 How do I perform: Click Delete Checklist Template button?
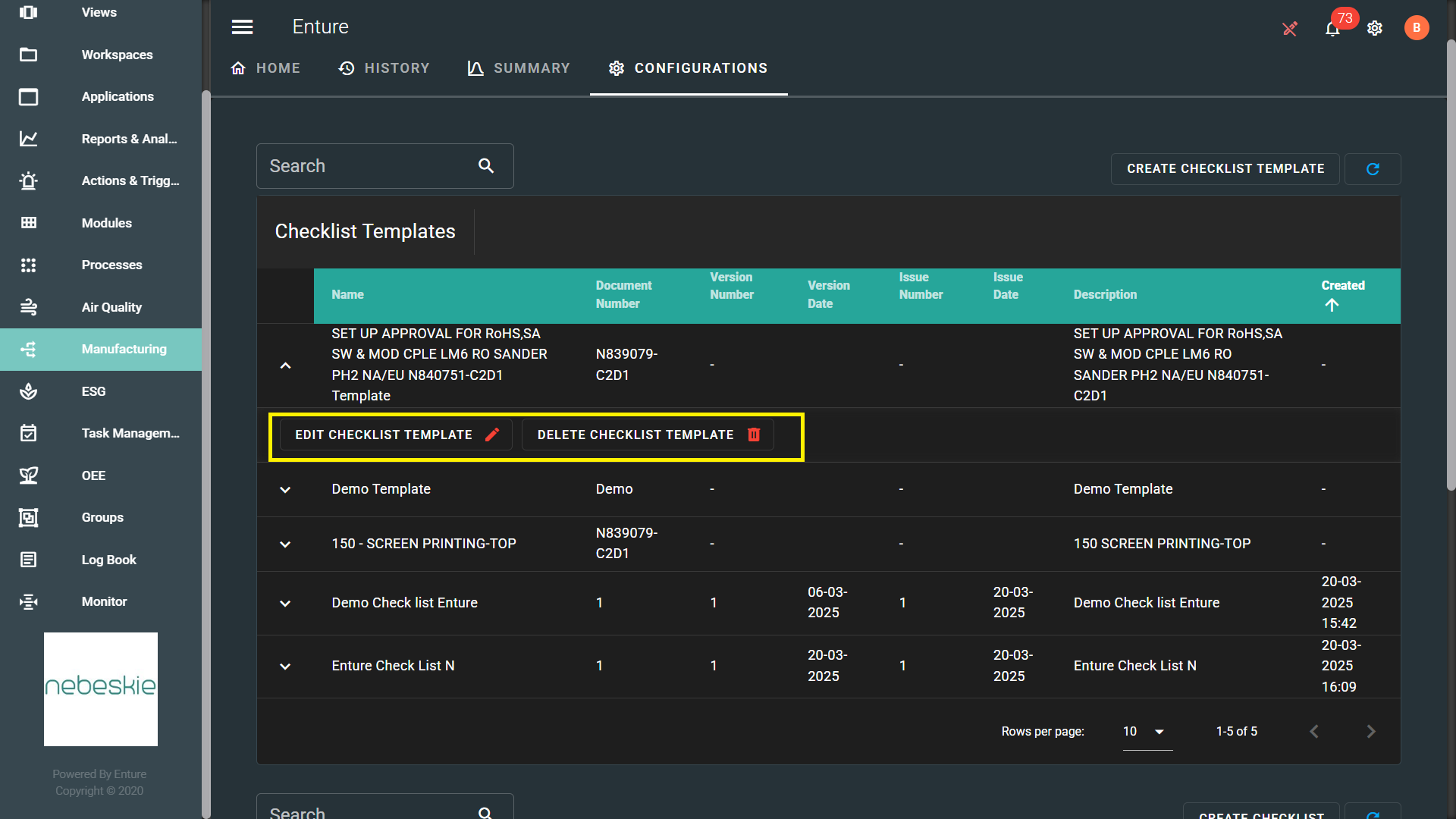tap(648, 435)
